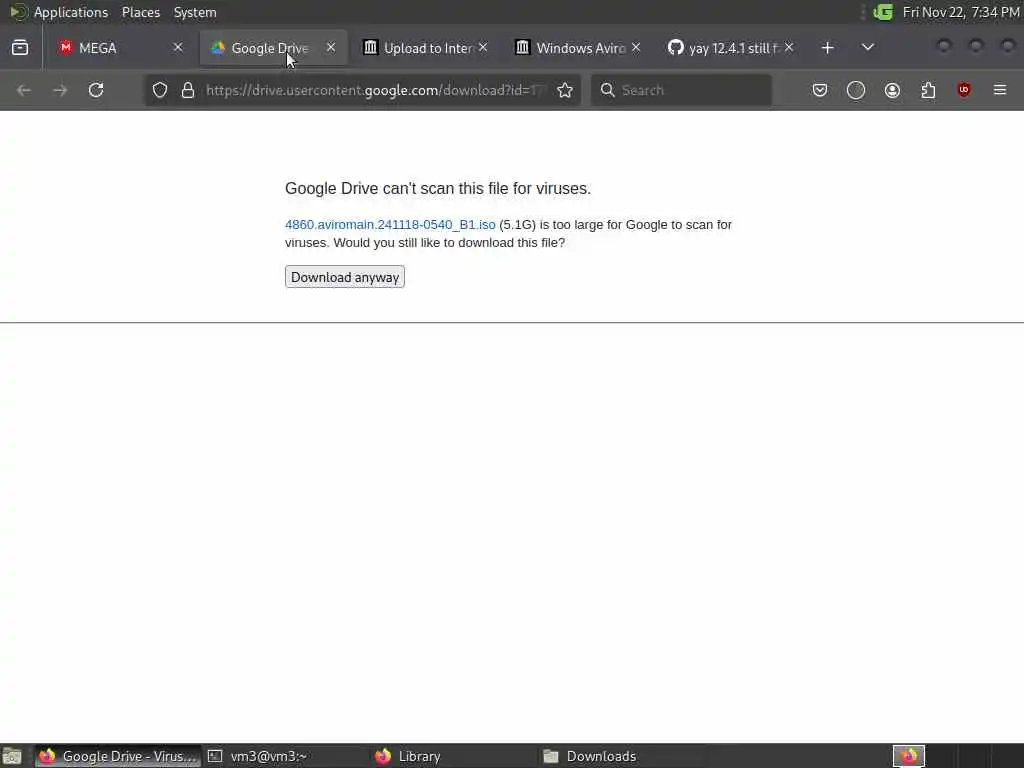Click the show desktop icon in panel
The image size is (1024, 768).
(12, 756)
